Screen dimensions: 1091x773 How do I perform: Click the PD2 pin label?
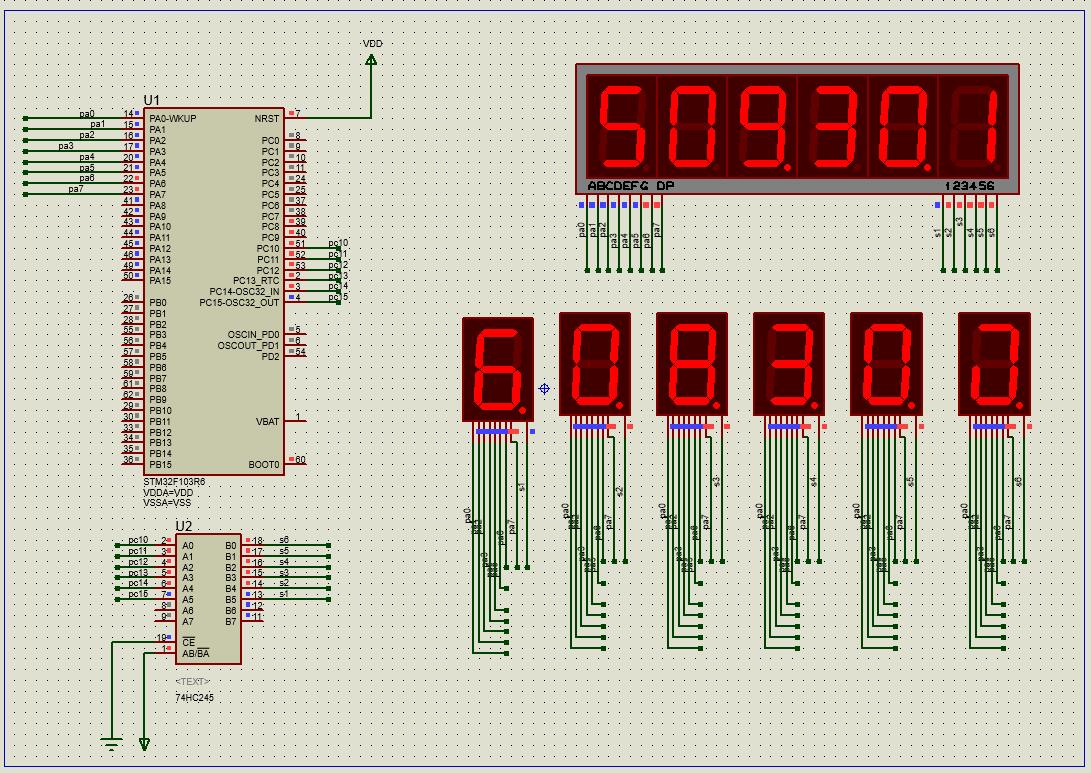click(x=271, y=357)
